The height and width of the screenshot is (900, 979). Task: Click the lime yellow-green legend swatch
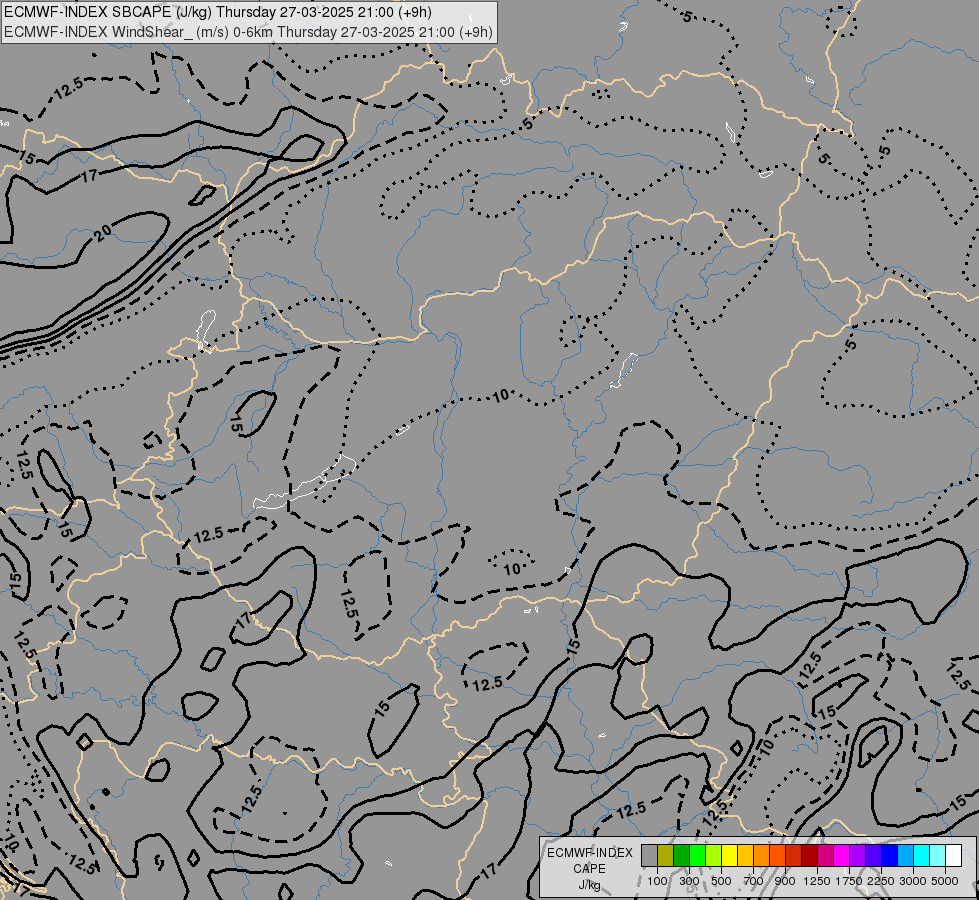click(x=714, y=855)
